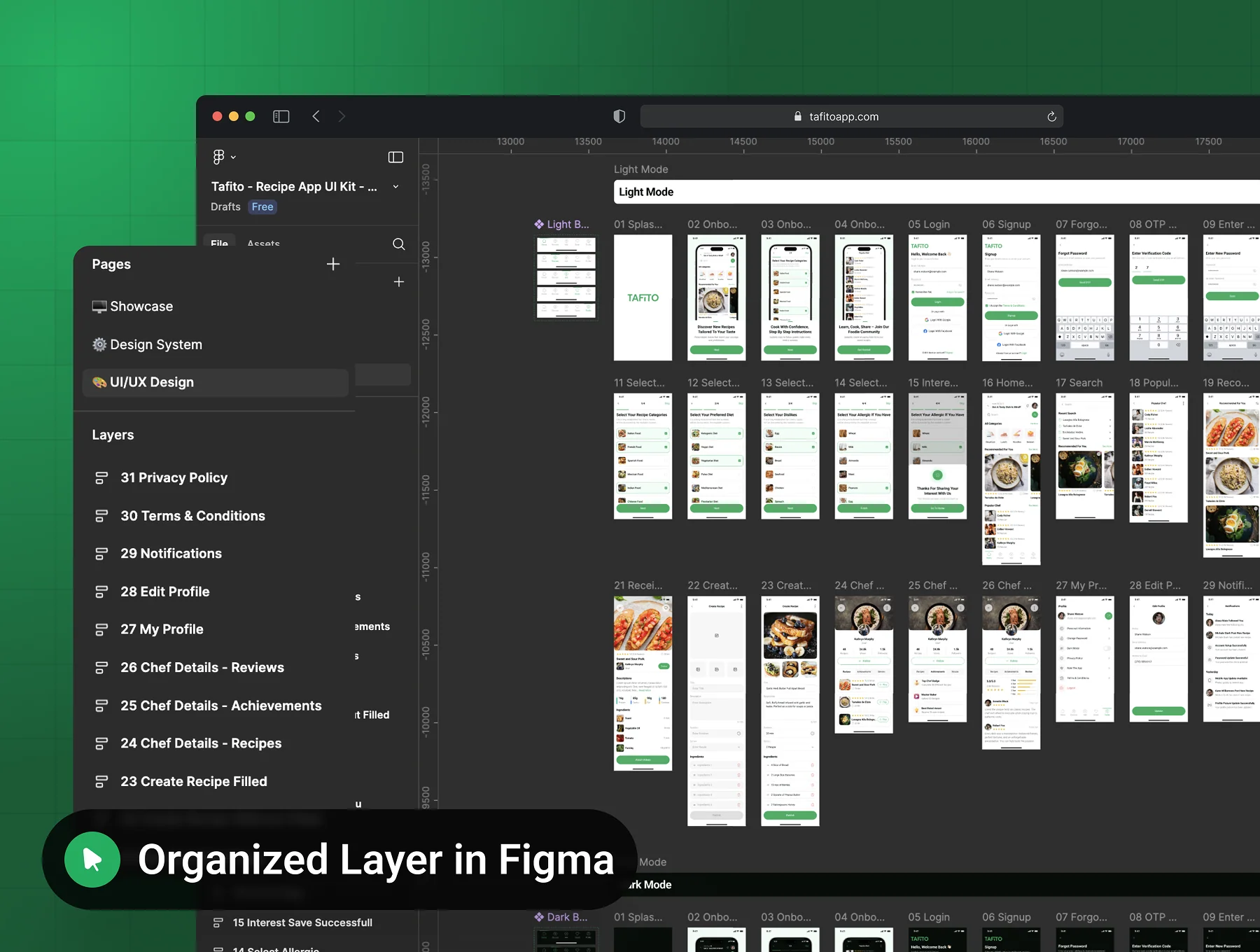This screenshot has width=1260, height=952.
Task: Click the tafitoapp.com address bar
Action: point(851,116)
